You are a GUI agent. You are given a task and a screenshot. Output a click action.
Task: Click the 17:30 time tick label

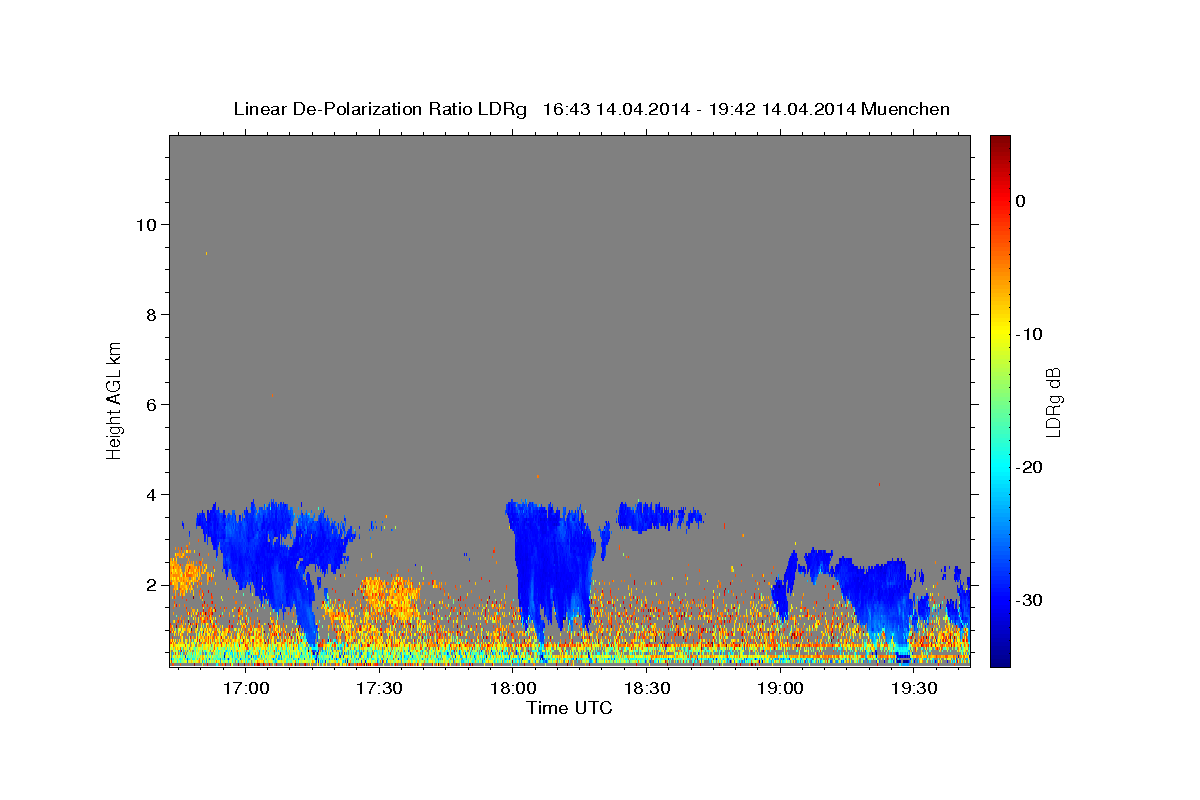[x=378, y=688]
